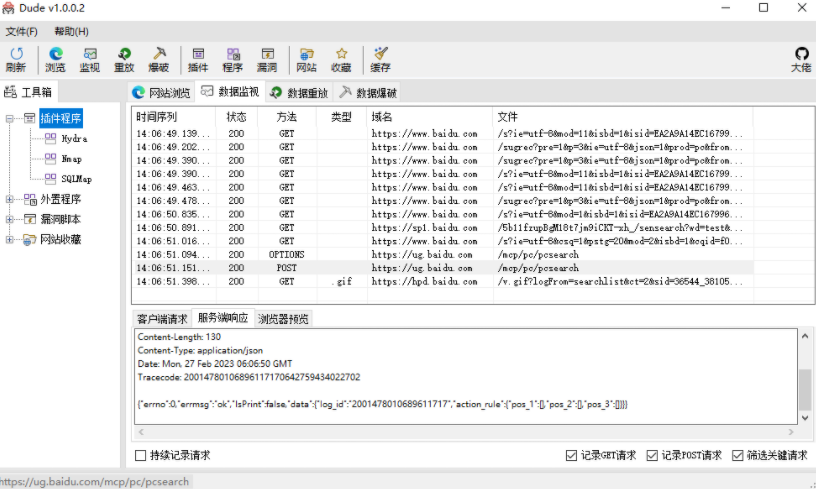Sort by the 时间序列 column header
The image size is (816, 489).
coord(173,117)
